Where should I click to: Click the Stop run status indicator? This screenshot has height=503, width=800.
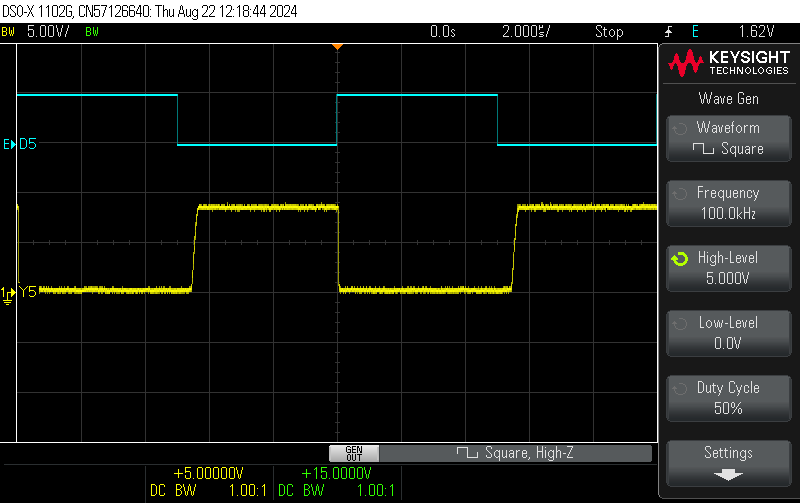pos(609,32)
